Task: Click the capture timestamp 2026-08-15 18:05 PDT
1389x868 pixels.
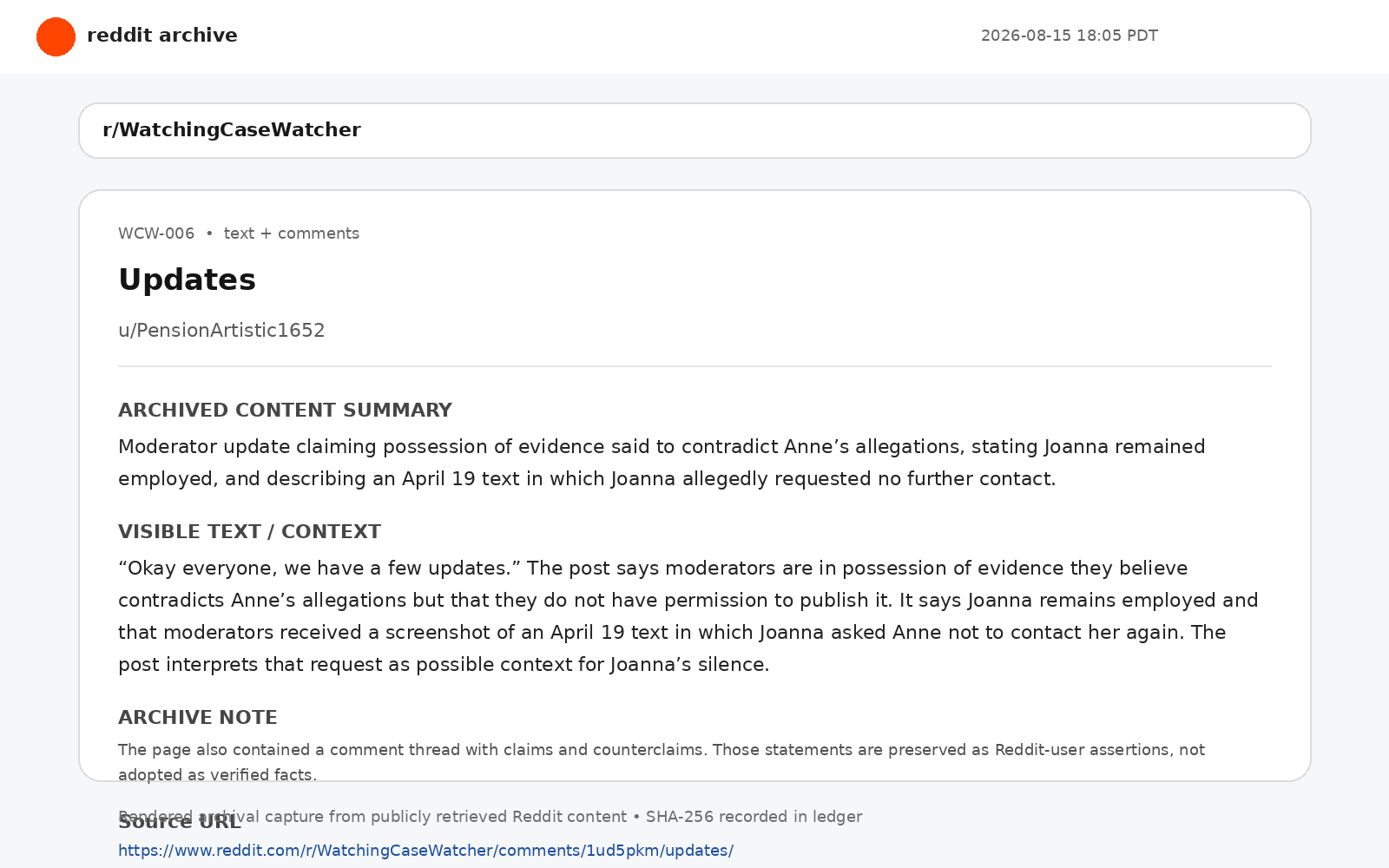Action: 1070,36
